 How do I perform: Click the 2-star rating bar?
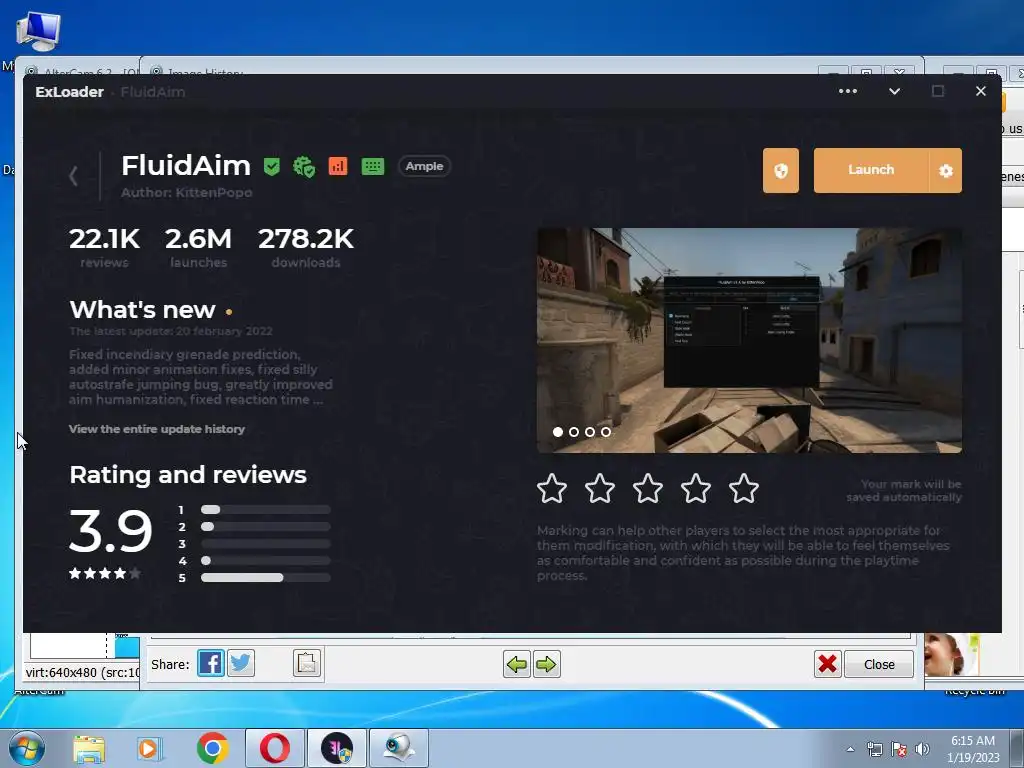click(x=266, y=526)
